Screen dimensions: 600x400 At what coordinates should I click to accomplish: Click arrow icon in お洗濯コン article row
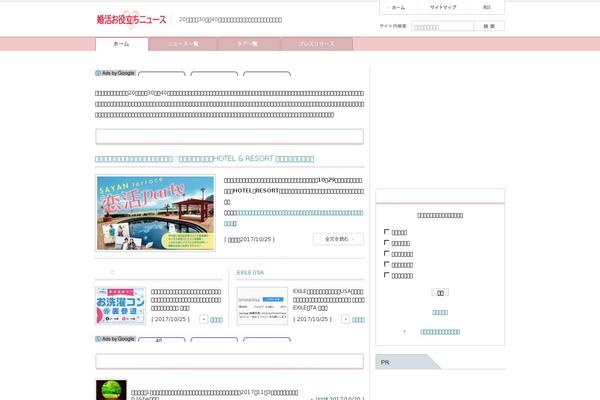click(x=204, y=319)
